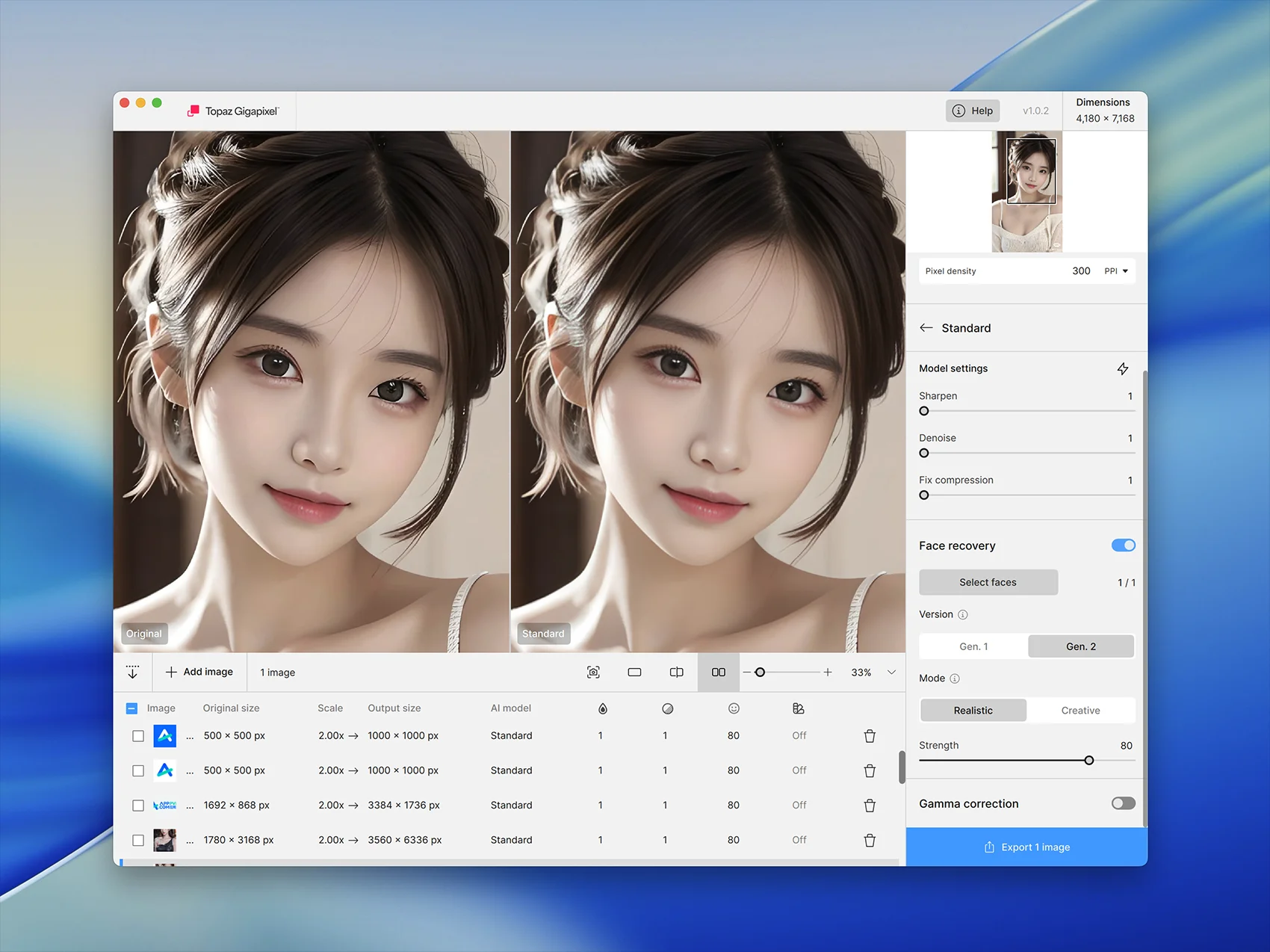Viewport: 1270px width, 952px height.
Task: Click the Denoise slider handle
Action: click(924, 453)
